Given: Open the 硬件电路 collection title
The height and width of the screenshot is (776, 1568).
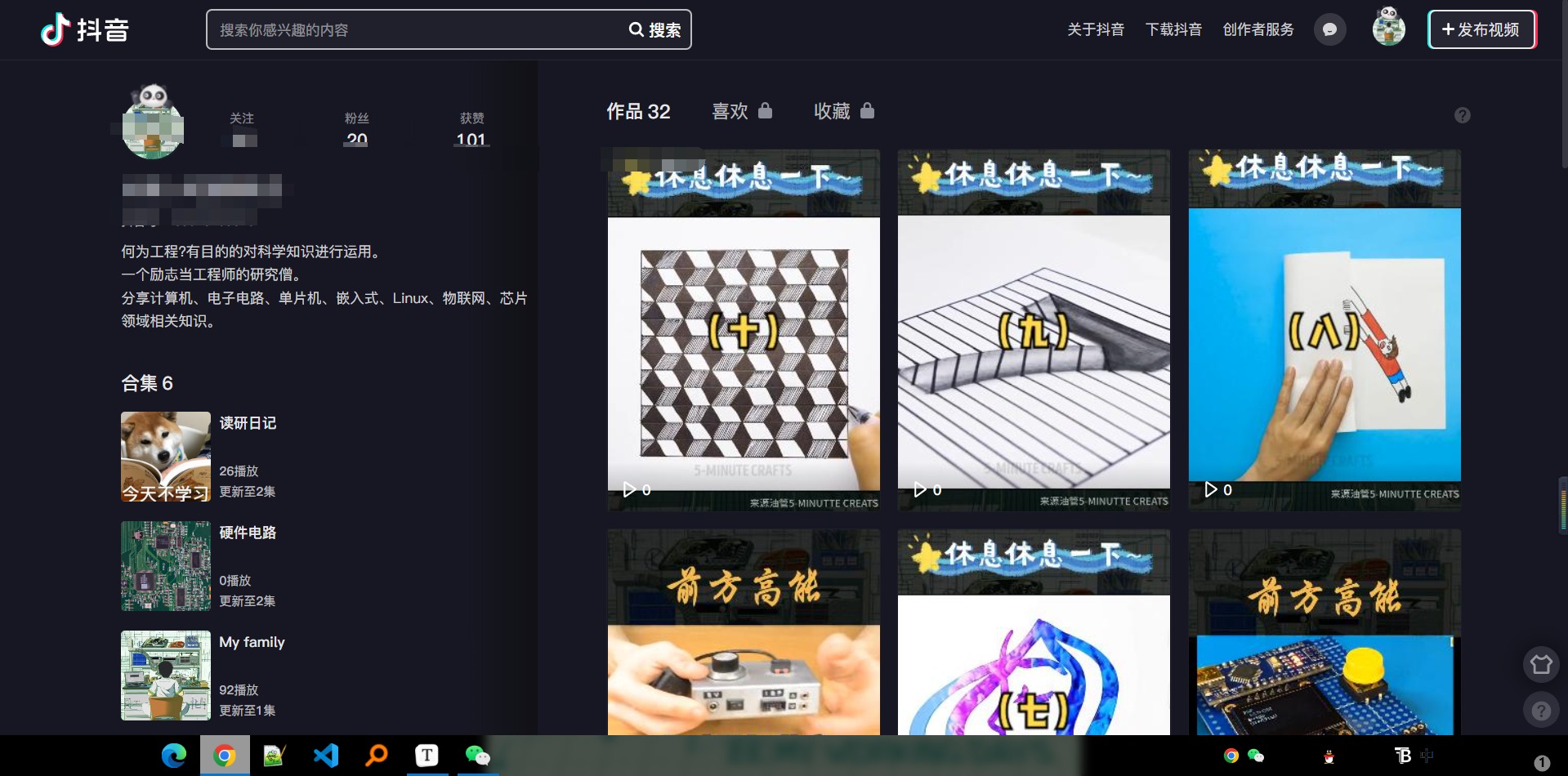Looking at the screenshot, I should coord(248,533).
